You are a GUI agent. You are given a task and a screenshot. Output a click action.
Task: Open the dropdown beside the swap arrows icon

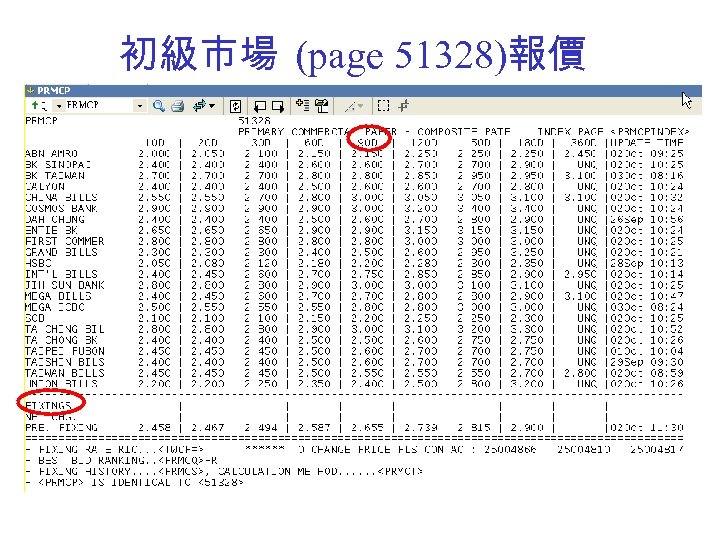coord(212,106)
